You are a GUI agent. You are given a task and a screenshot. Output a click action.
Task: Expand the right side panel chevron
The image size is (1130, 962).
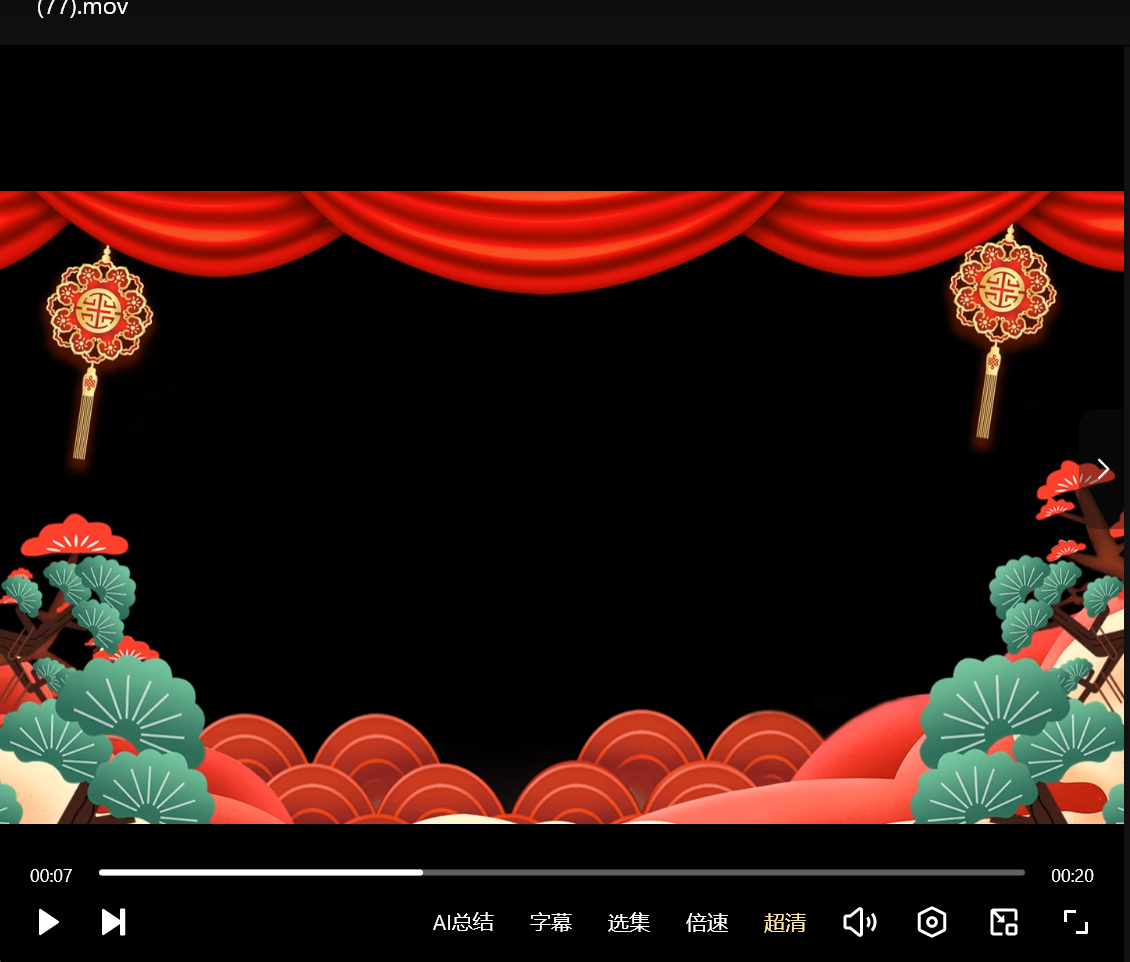pos(1103,469)
